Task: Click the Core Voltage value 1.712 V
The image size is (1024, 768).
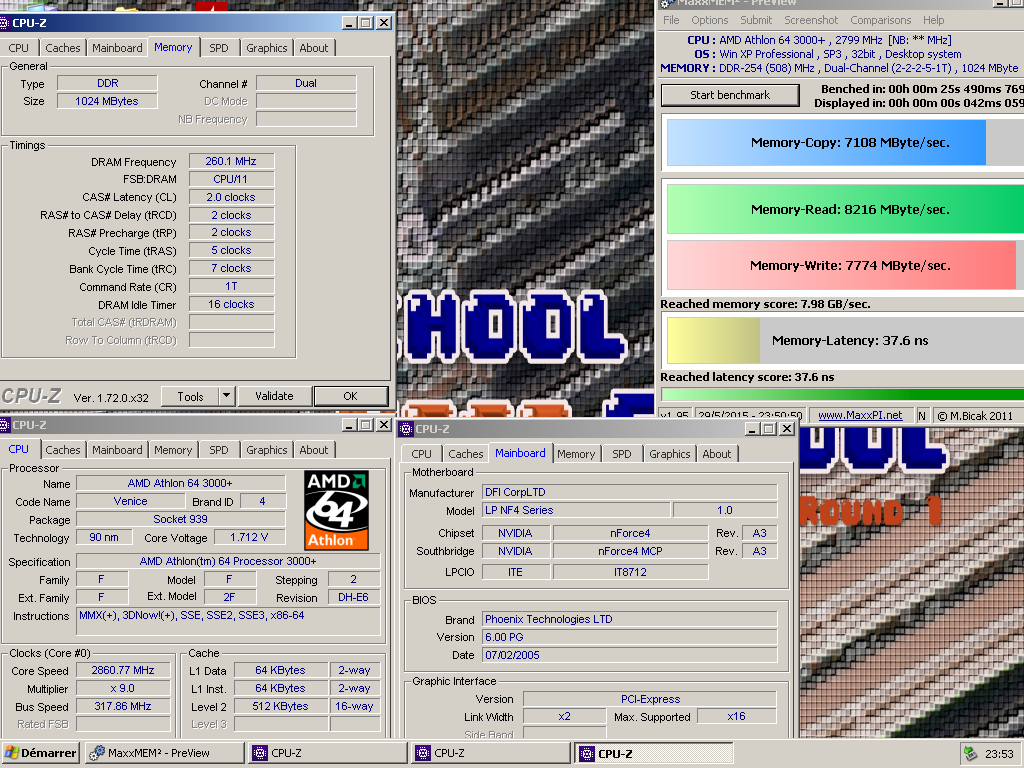Action: pos(249,537)
